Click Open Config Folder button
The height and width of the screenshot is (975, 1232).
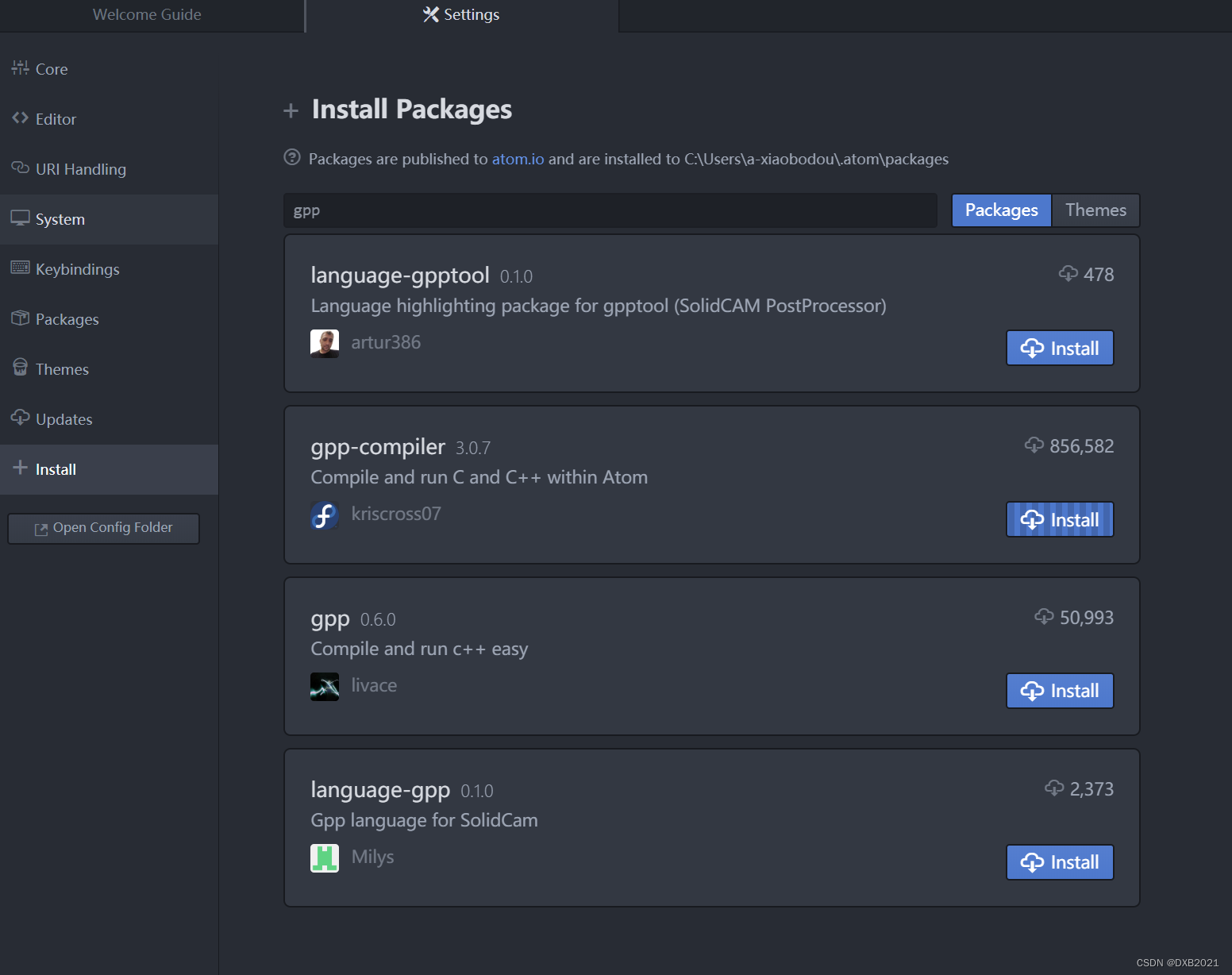(x=103, y=528)
